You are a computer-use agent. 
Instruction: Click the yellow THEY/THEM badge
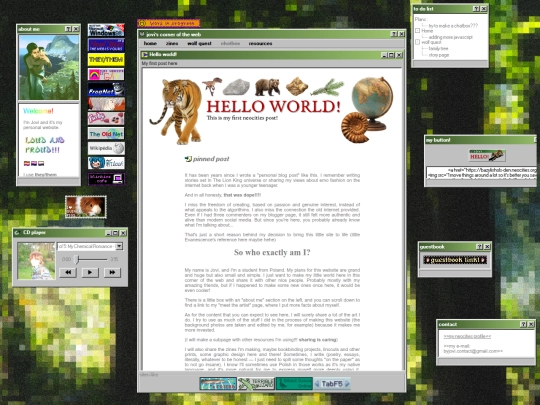tap(106, 60)
